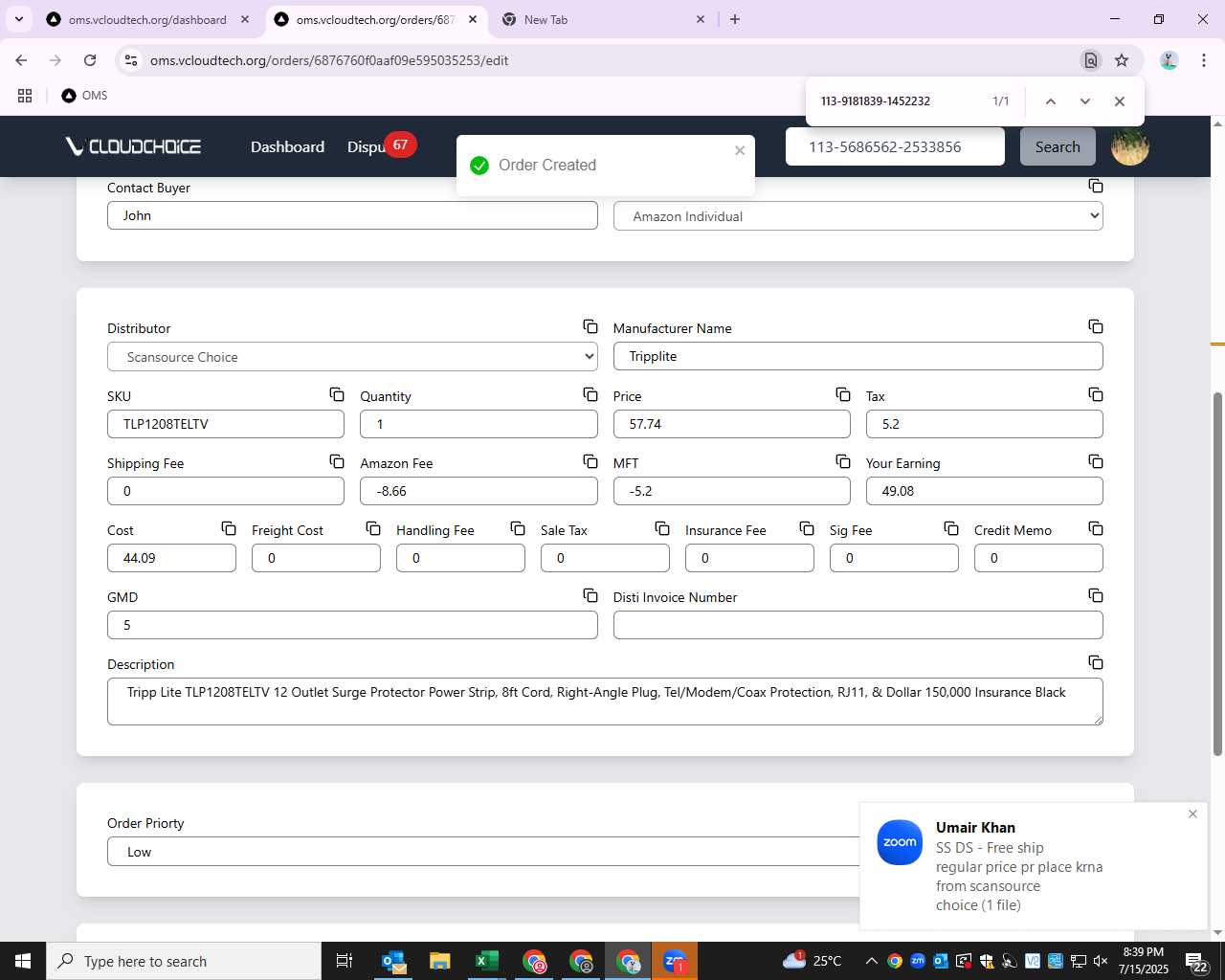Screen dimensions: 1225x980
Task: Copy the Credit Memo value
Action: click(1096, 528)
